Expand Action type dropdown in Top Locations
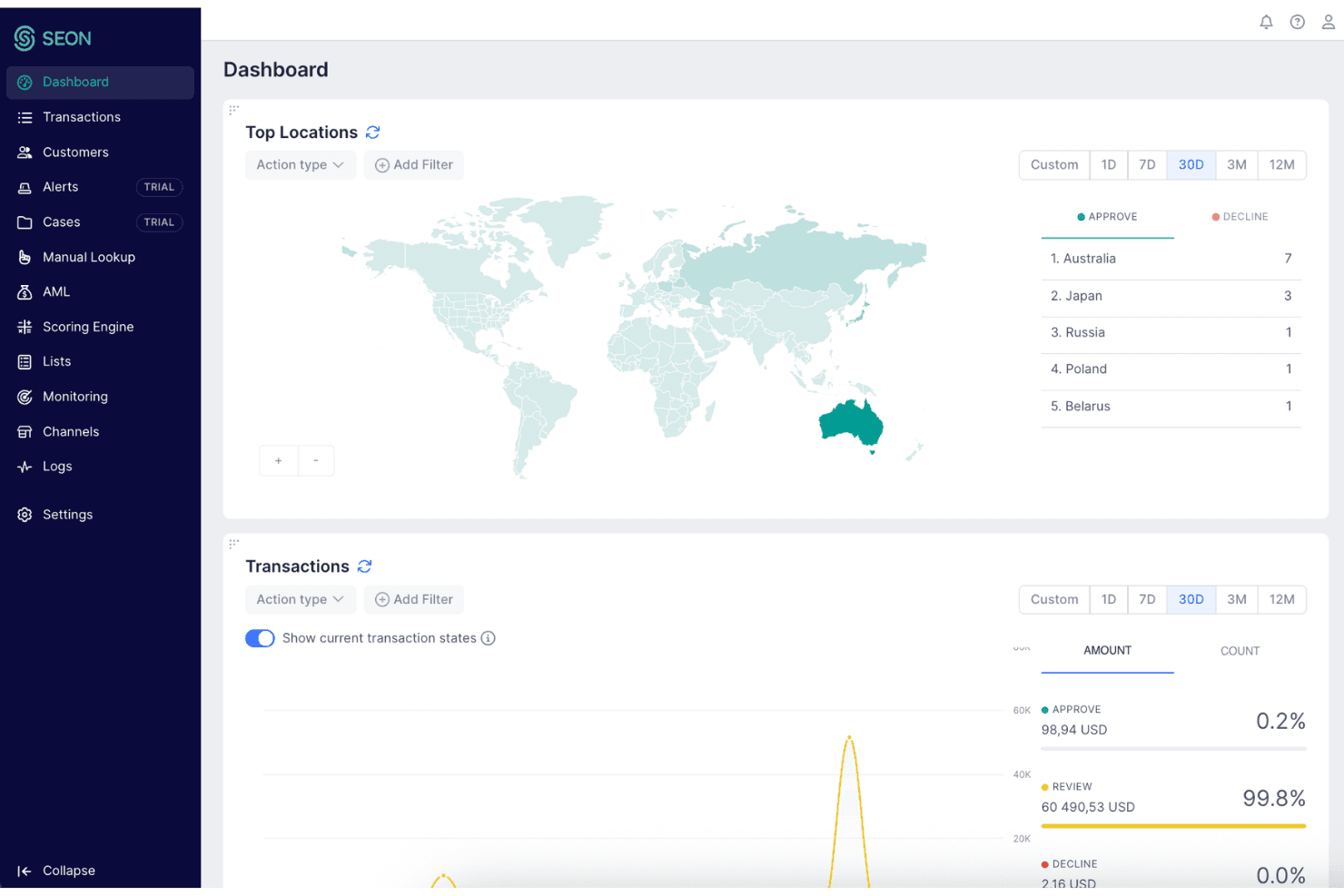Screen dimensions: 1344x896 pyautogui.click(x=301, y=165)
